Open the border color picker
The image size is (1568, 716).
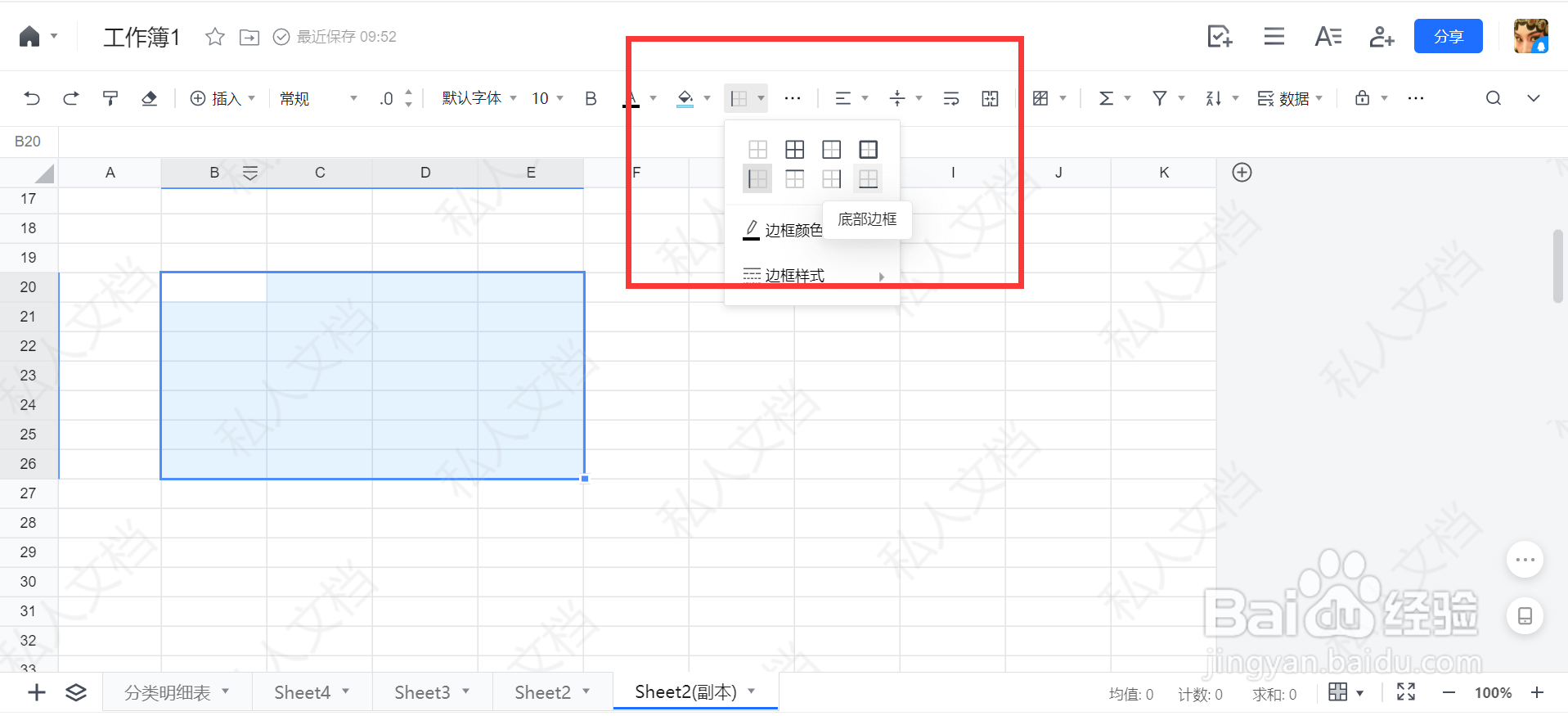[783, 230]
